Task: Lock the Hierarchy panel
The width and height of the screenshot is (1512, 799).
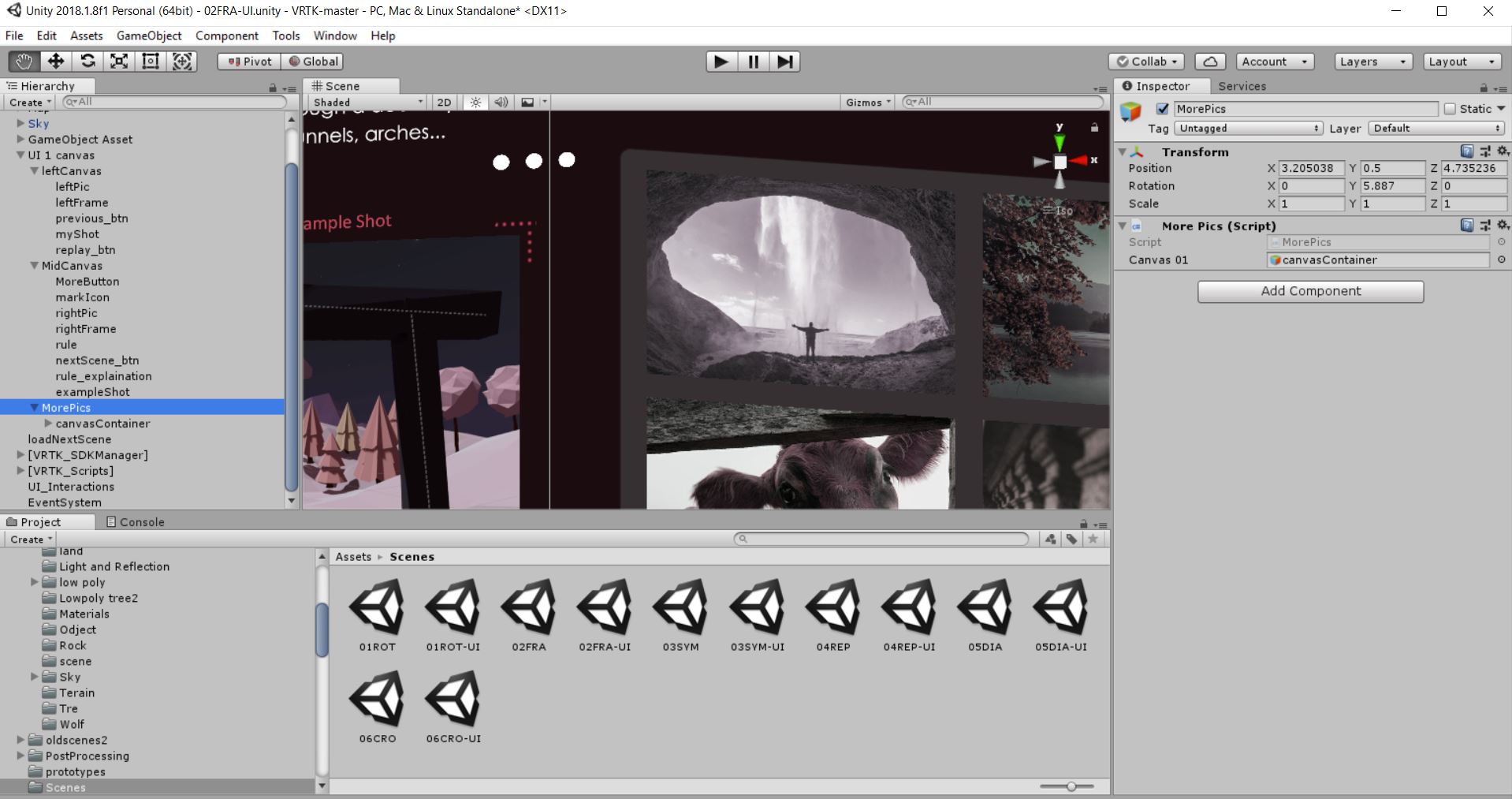Action: click(273, 88)
